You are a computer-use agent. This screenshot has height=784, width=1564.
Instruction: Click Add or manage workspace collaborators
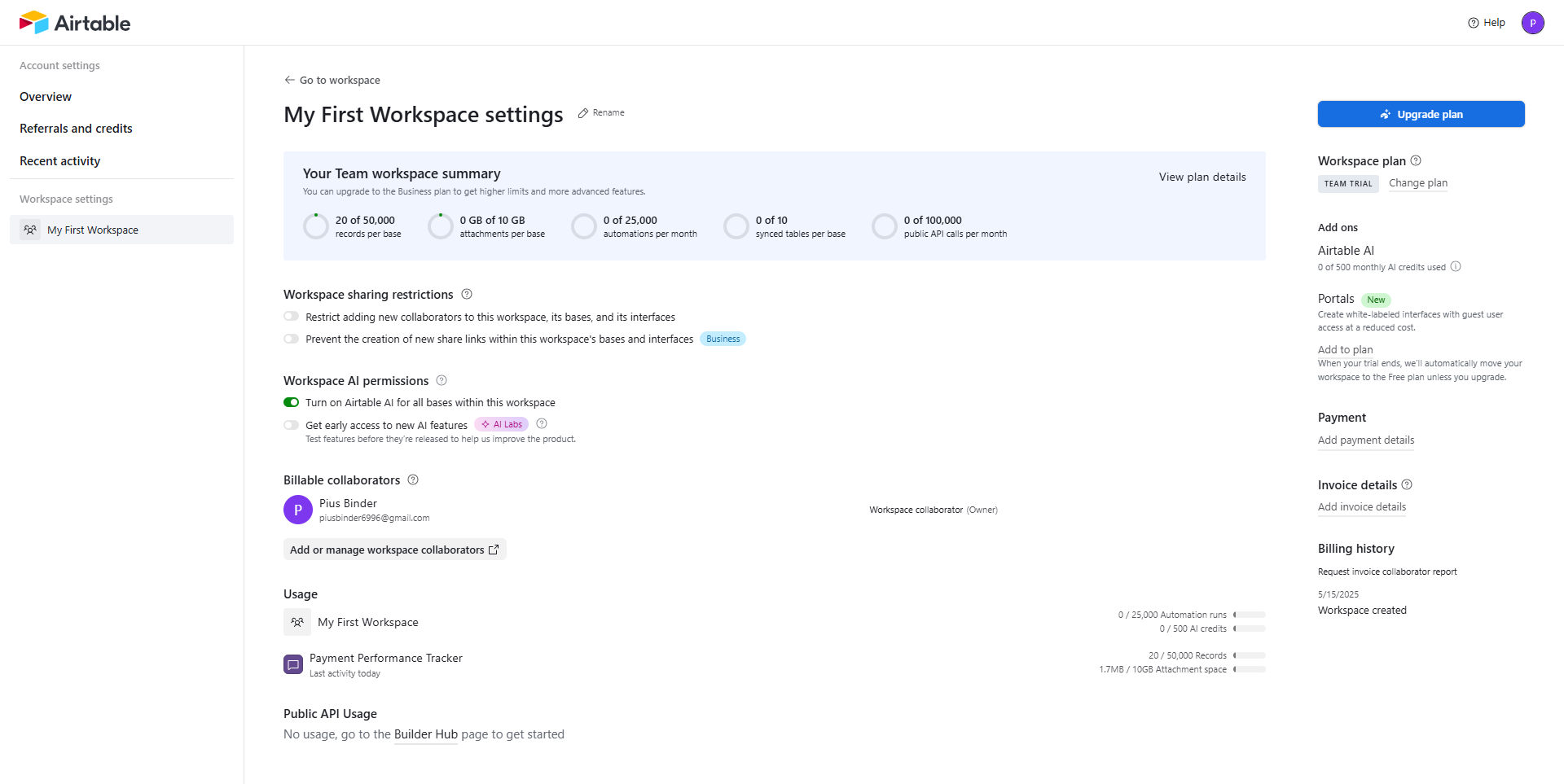[395, 550]
